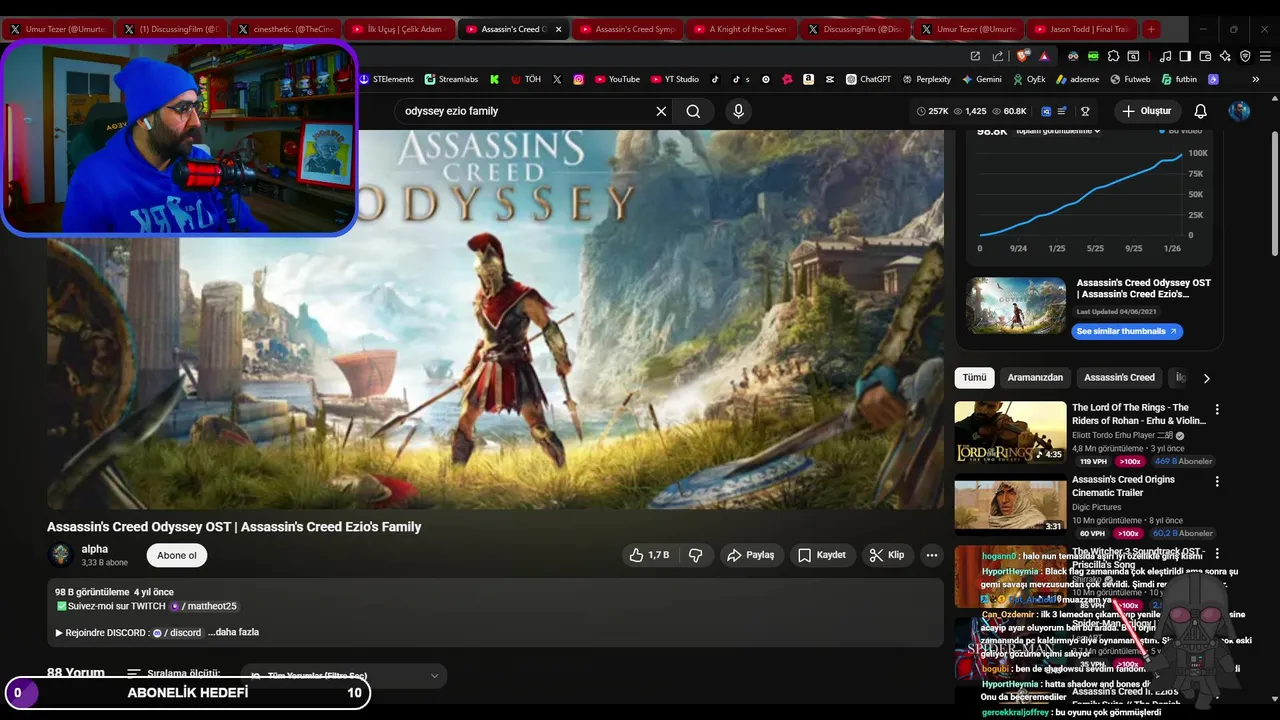Open the X bookmark icon in bookmarks bar
The height and width of the screenshot is (720, 1280).
click(x=557, y=79)
